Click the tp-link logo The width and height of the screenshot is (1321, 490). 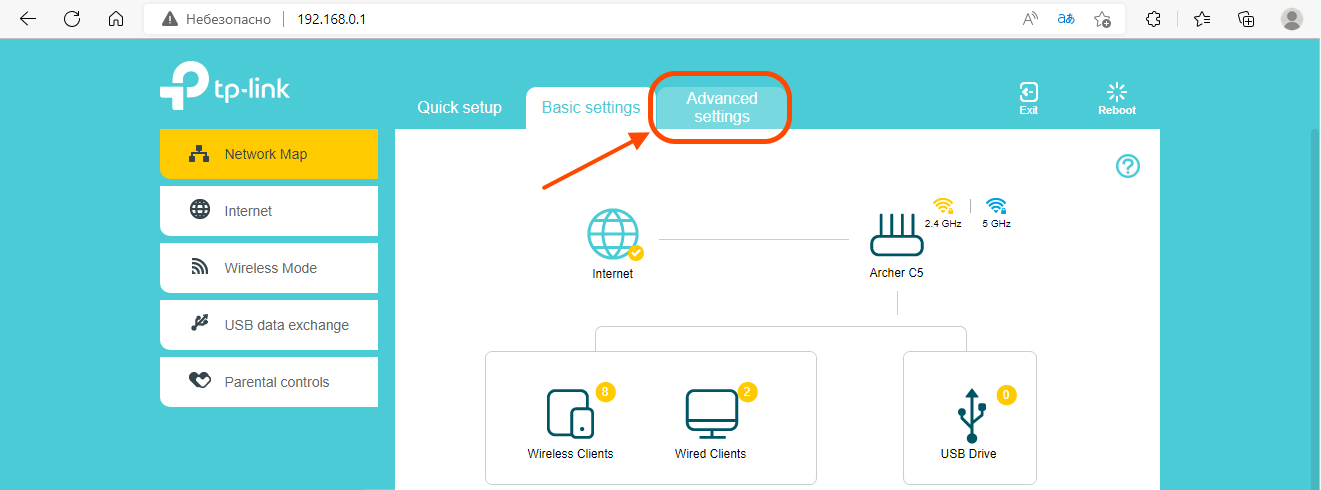pyautogui.click(x=225, y=87)
